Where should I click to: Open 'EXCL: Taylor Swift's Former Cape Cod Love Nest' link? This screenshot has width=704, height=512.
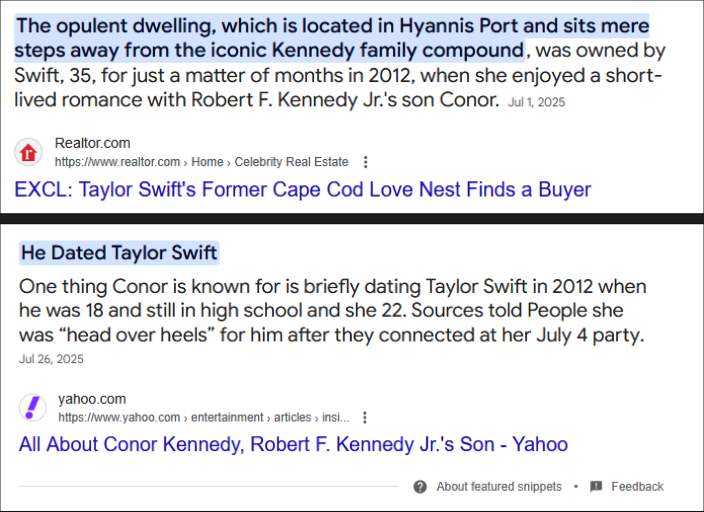point(303,189)
